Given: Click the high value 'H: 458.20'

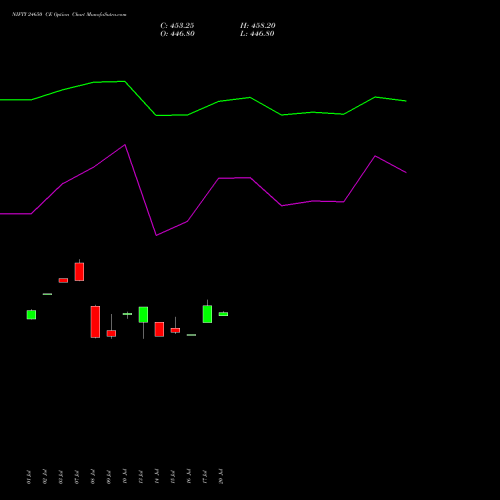Looking at the screenshot, I should (258, 26).
